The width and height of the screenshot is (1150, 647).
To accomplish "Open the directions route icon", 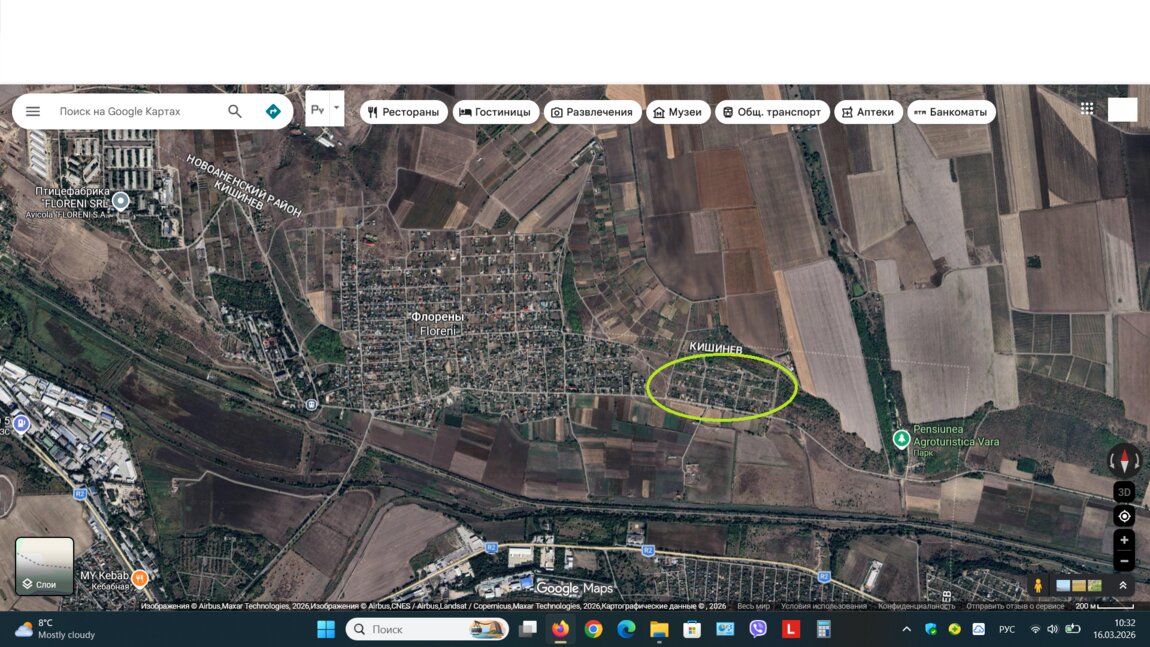I will coord(273,111).
